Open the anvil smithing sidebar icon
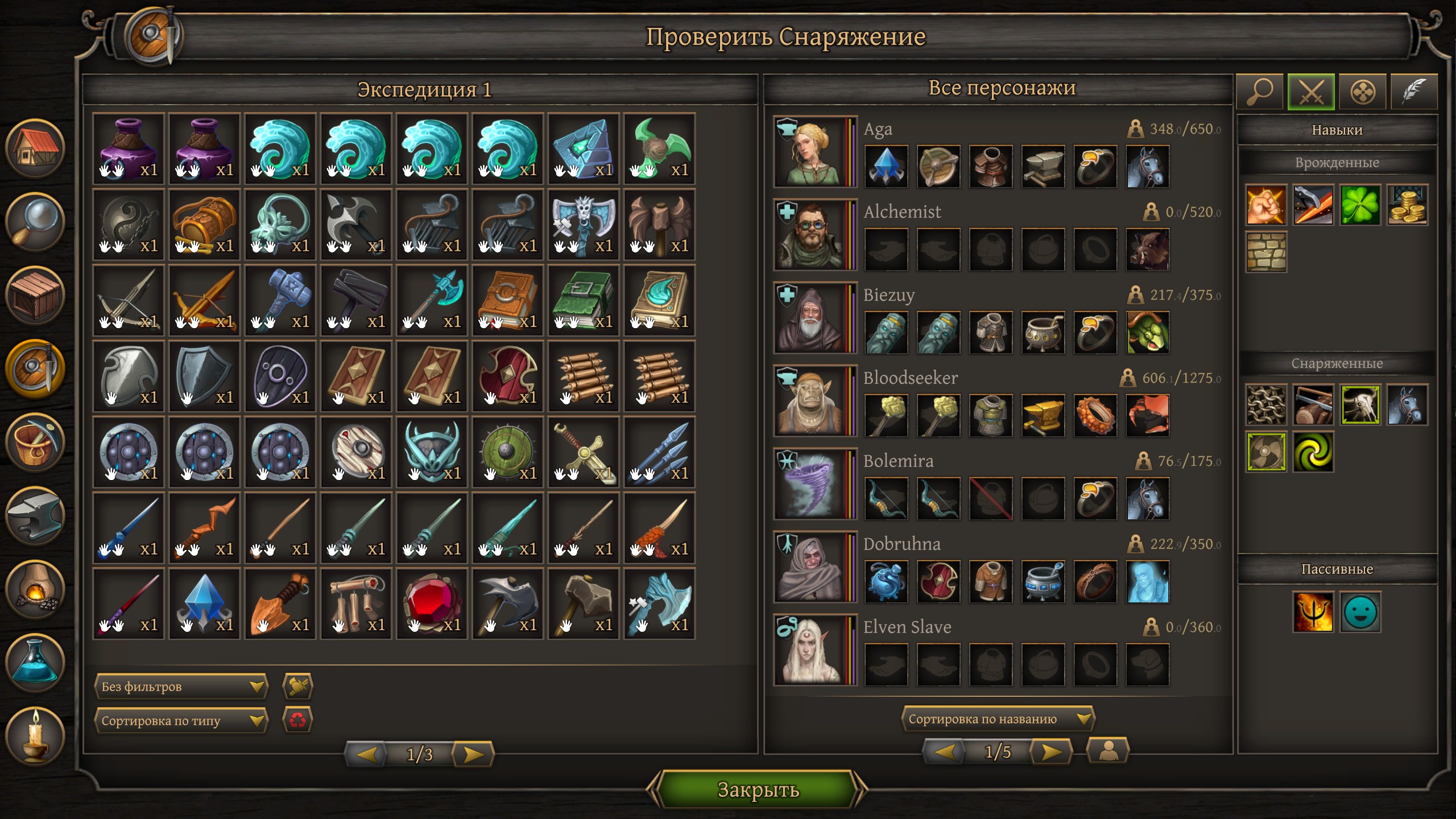Image resolution: width=1456 pixels, height=819 pixels. (x=35, y=516)
